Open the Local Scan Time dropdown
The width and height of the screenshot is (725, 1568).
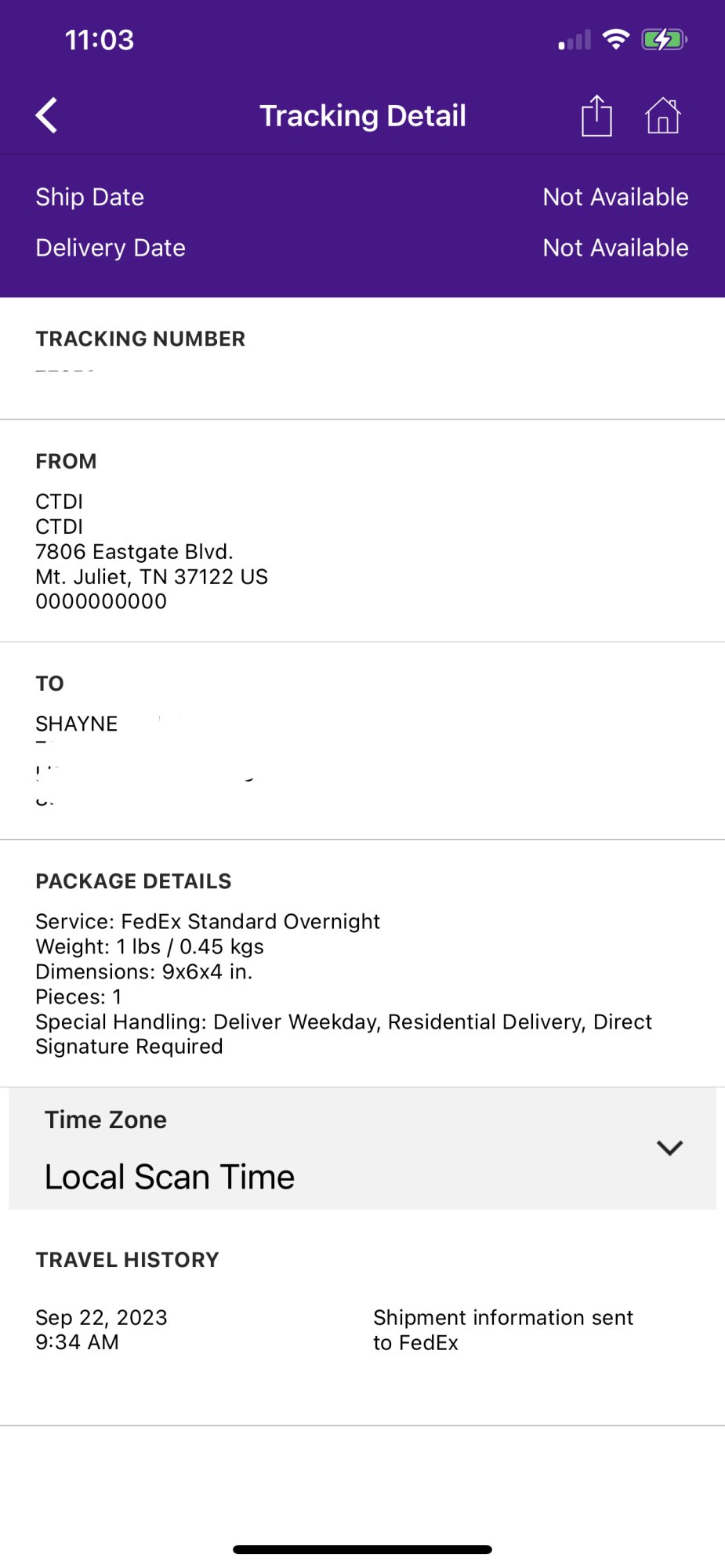tap(362, 1149)
